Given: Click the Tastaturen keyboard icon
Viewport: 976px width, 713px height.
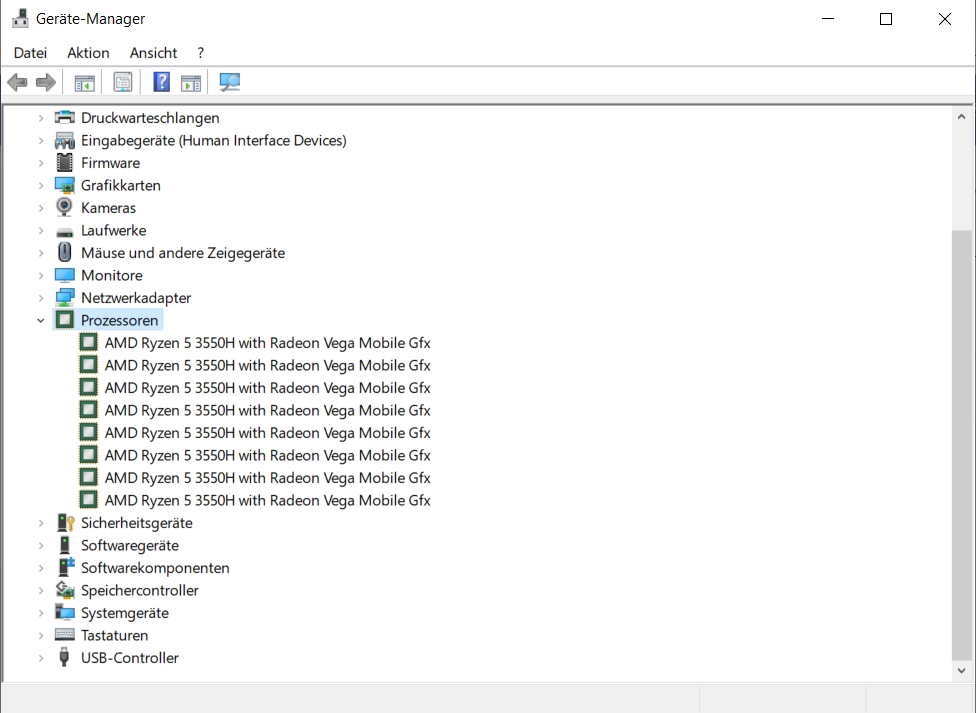Looking at the screenshot, I should [65, 635].
